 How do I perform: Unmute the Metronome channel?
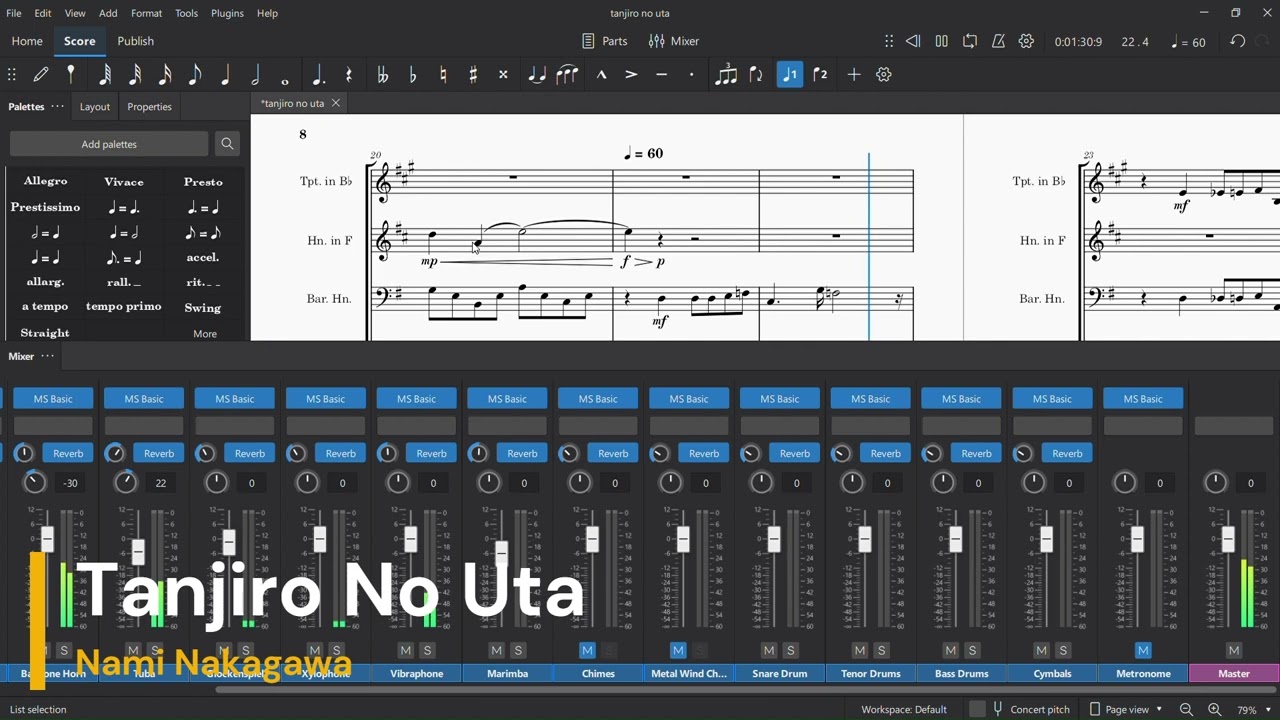[x=1143, y=650]
